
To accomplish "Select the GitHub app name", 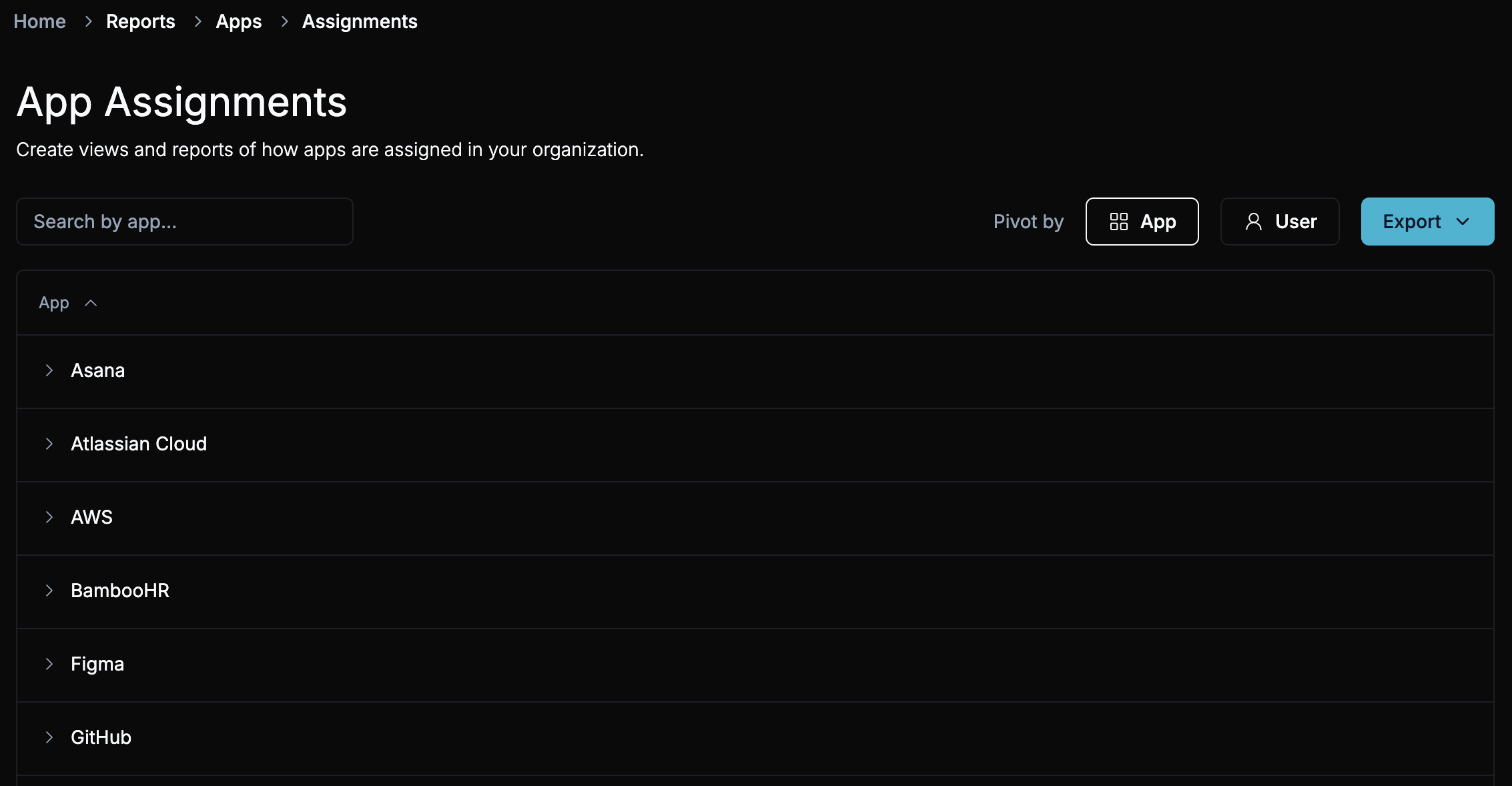I will pos(101,737).
